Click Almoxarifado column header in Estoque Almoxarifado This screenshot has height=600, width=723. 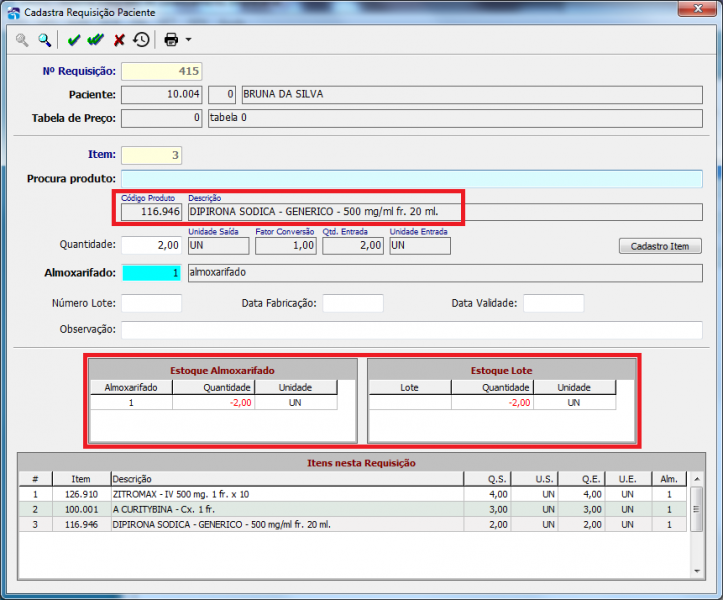(x=131, y=387)
